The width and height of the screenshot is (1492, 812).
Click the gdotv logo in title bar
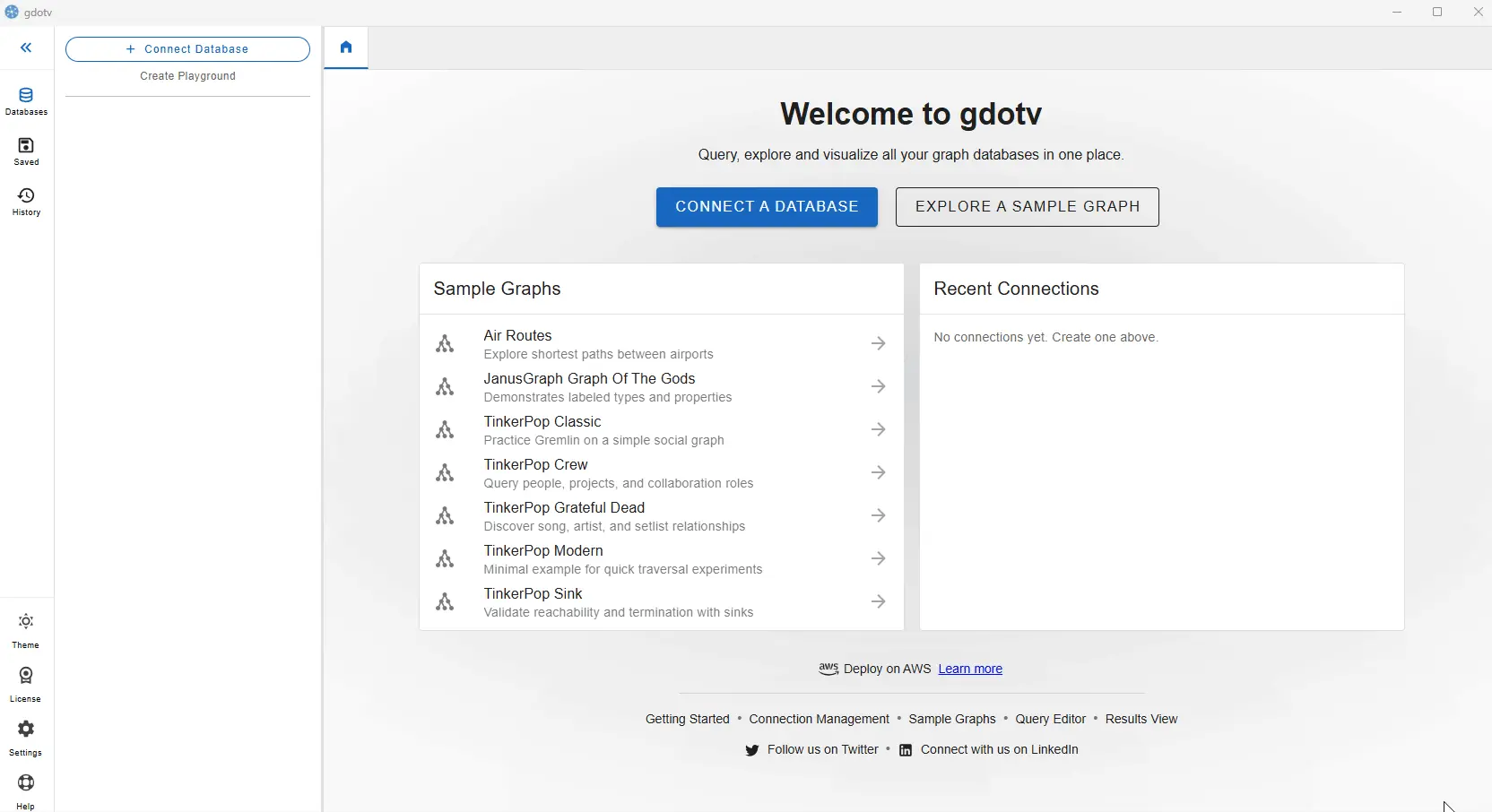[x=12, y=13]
